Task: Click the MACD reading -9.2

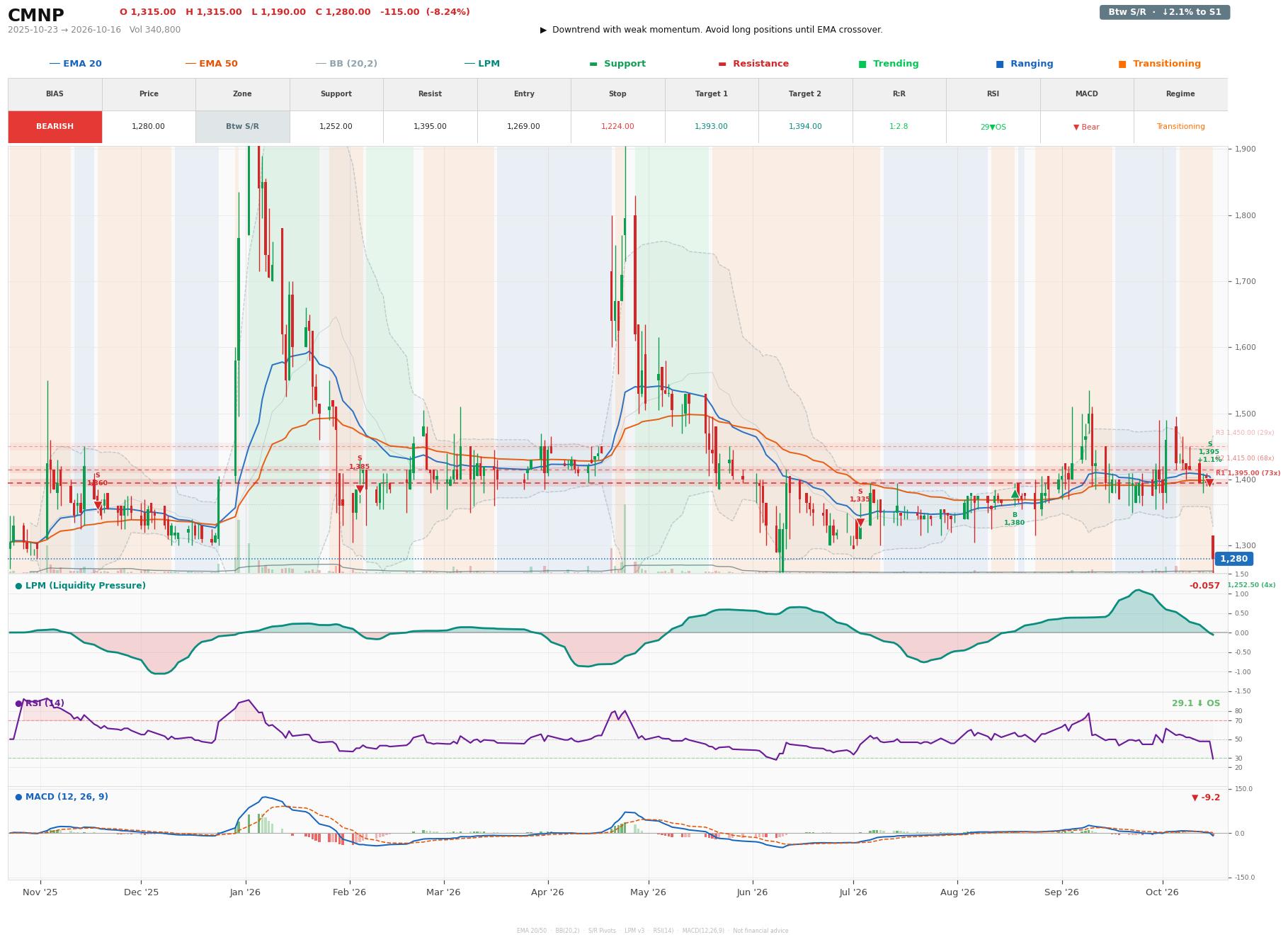Action: [x=1206, y=798]
